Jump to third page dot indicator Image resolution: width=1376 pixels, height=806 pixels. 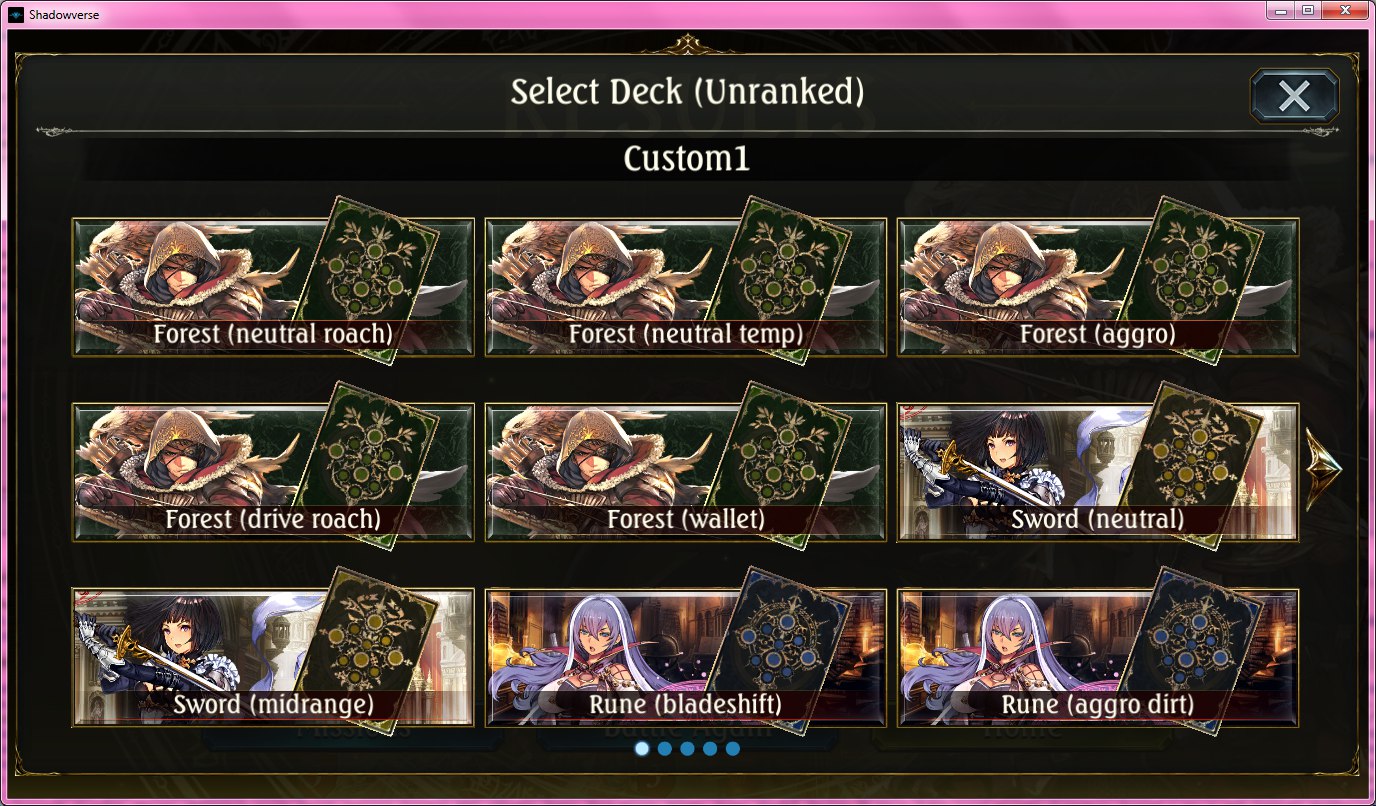[x=687, y=748]
